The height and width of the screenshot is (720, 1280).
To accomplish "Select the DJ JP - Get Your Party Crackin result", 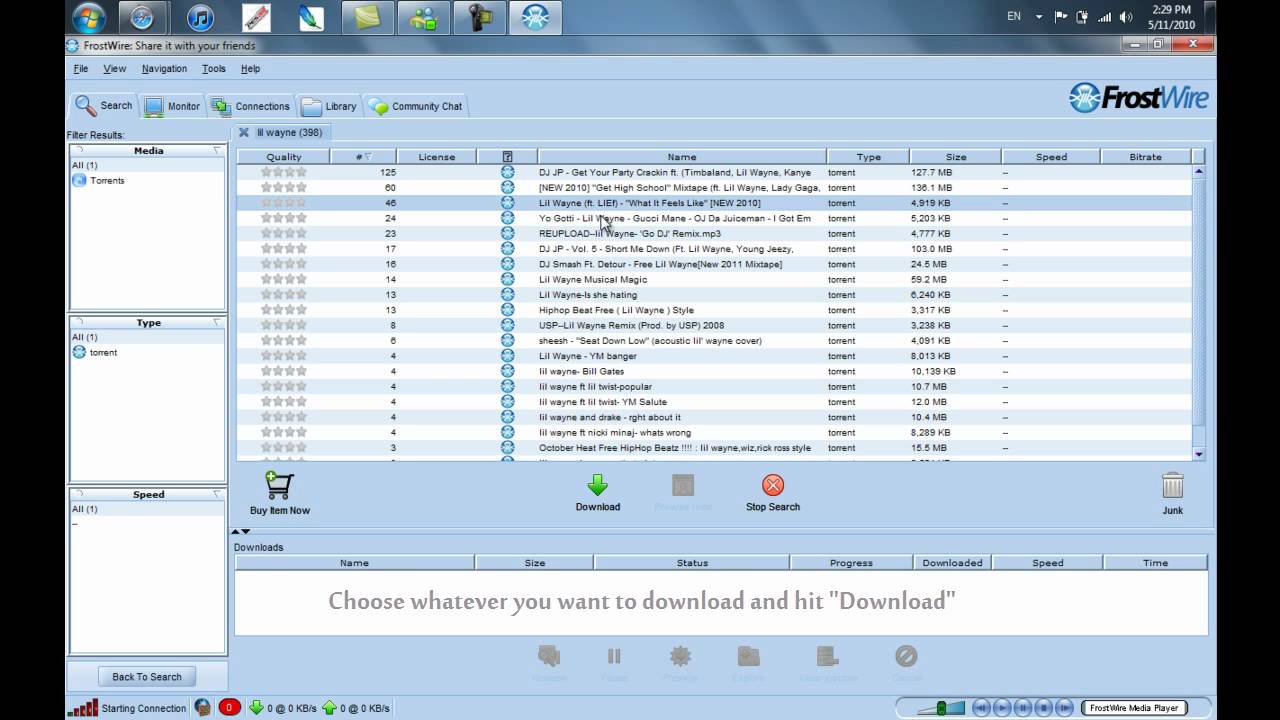I will 714,172.
